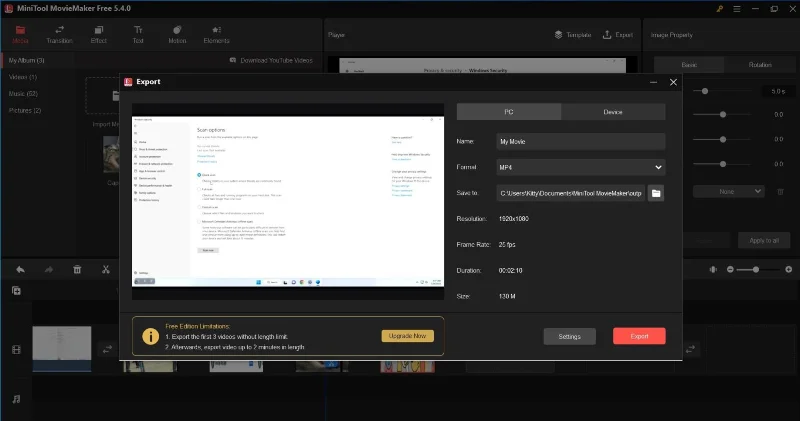This screenshot has height=421, width=800.
Task: Select My Album (3) in media sidebar
Action: (27, 60)
